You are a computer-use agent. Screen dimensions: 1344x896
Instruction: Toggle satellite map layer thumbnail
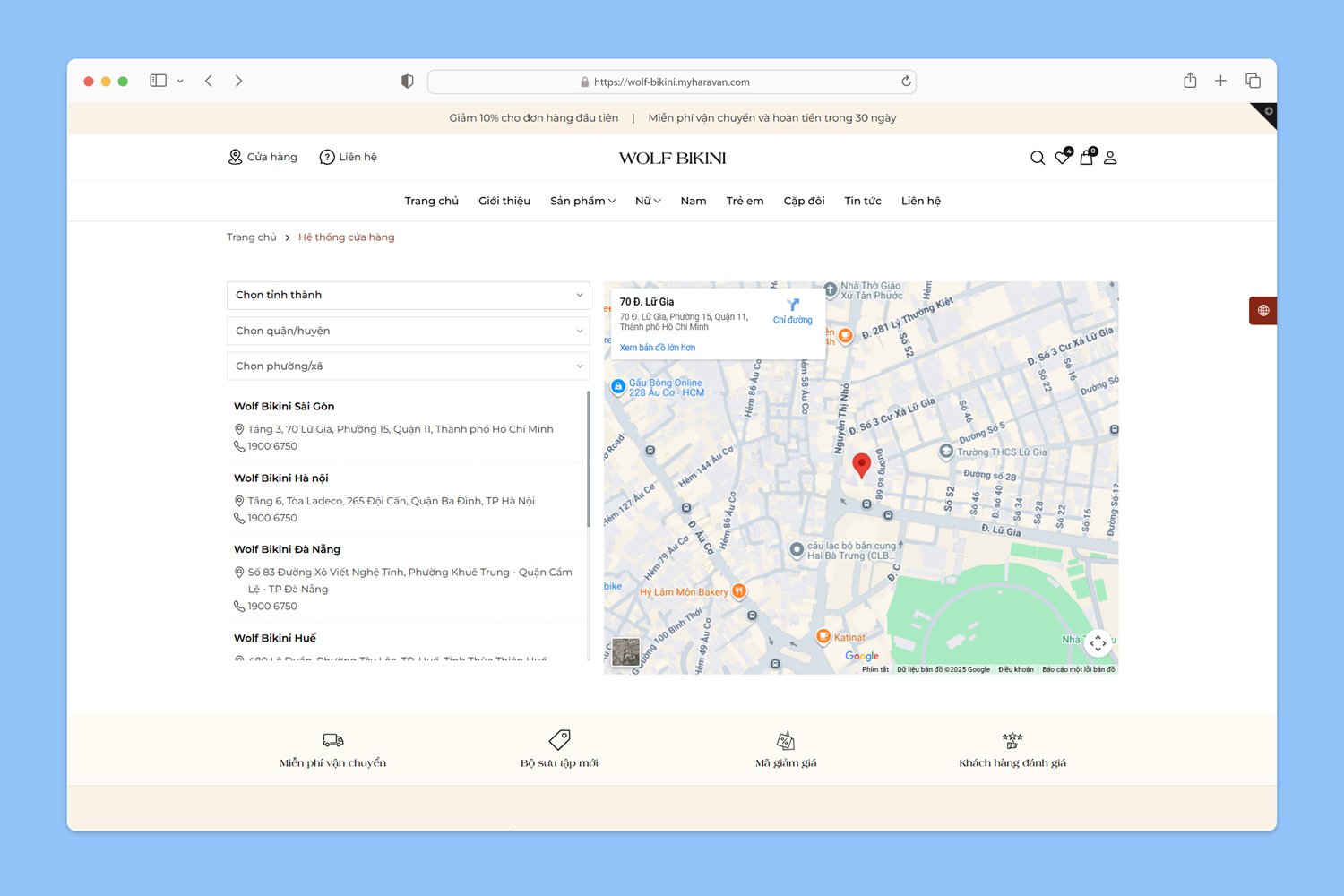coord(625,651)
